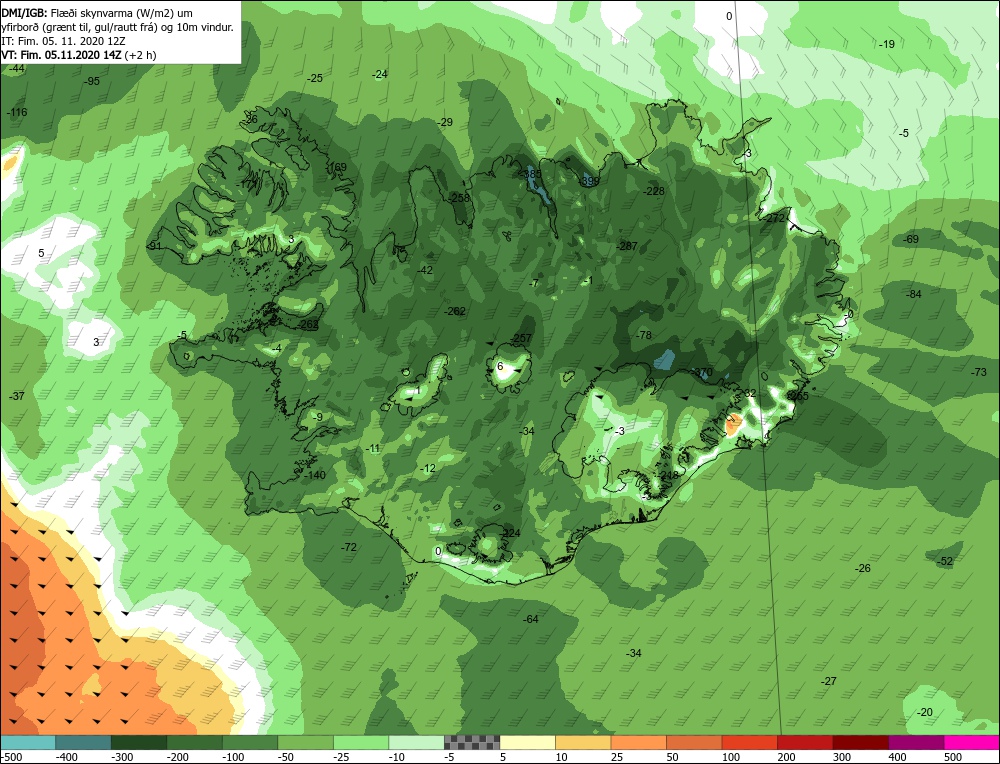Click the map value -26

coord(862,568)
